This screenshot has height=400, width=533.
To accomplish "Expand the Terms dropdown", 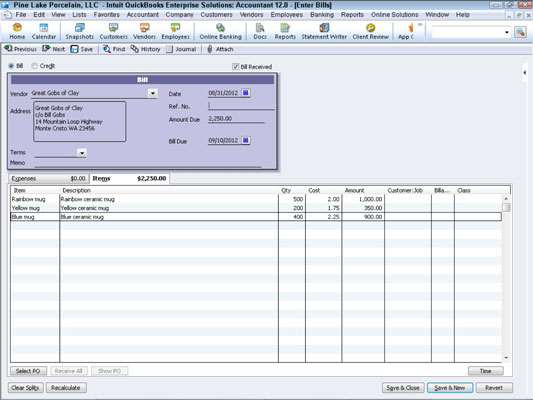I will tap(82, 153).
